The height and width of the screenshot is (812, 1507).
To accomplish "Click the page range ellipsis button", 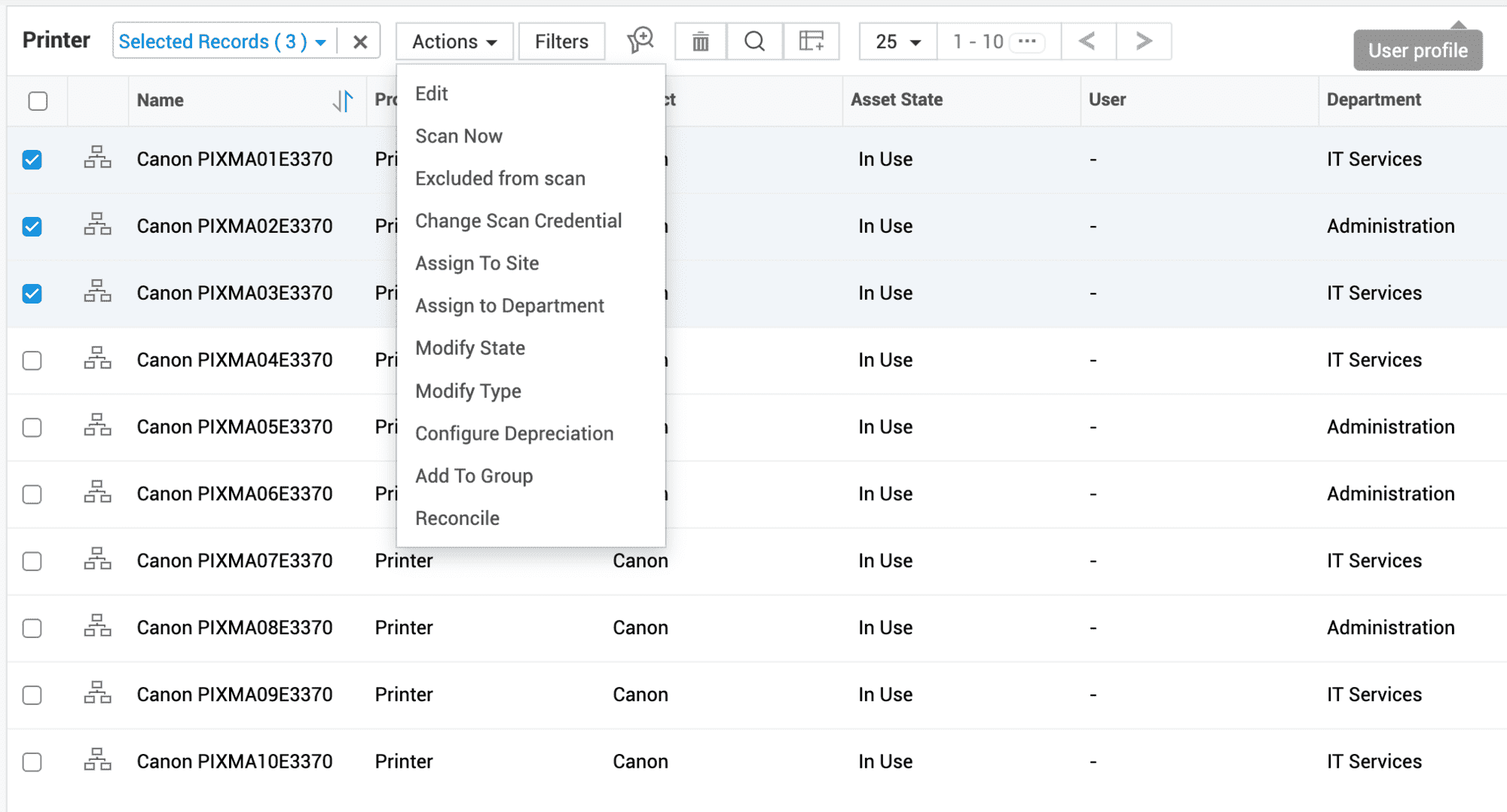I will (1027, 41).
